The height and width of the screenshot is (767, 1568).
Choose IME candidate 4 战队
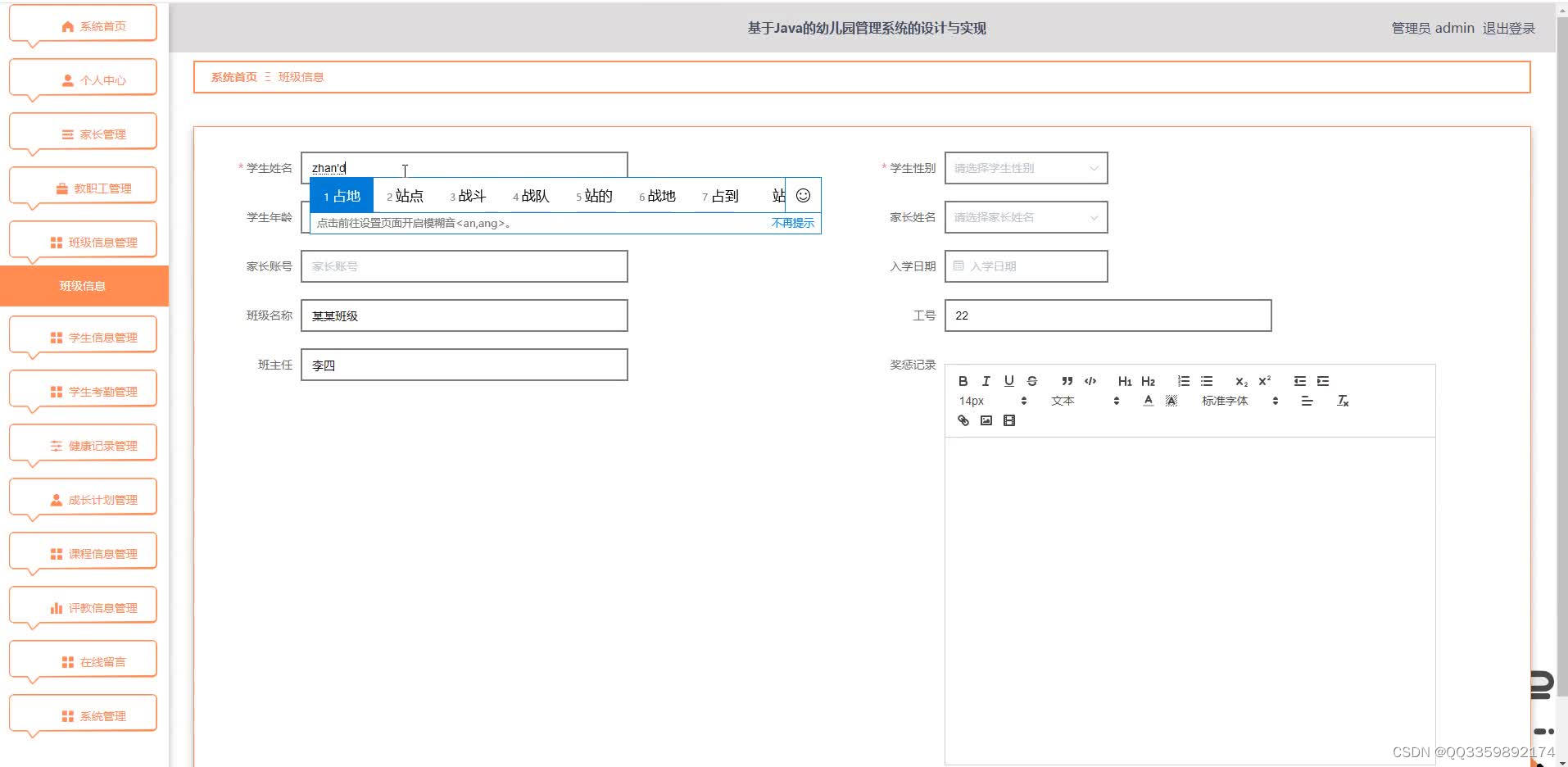531,196
